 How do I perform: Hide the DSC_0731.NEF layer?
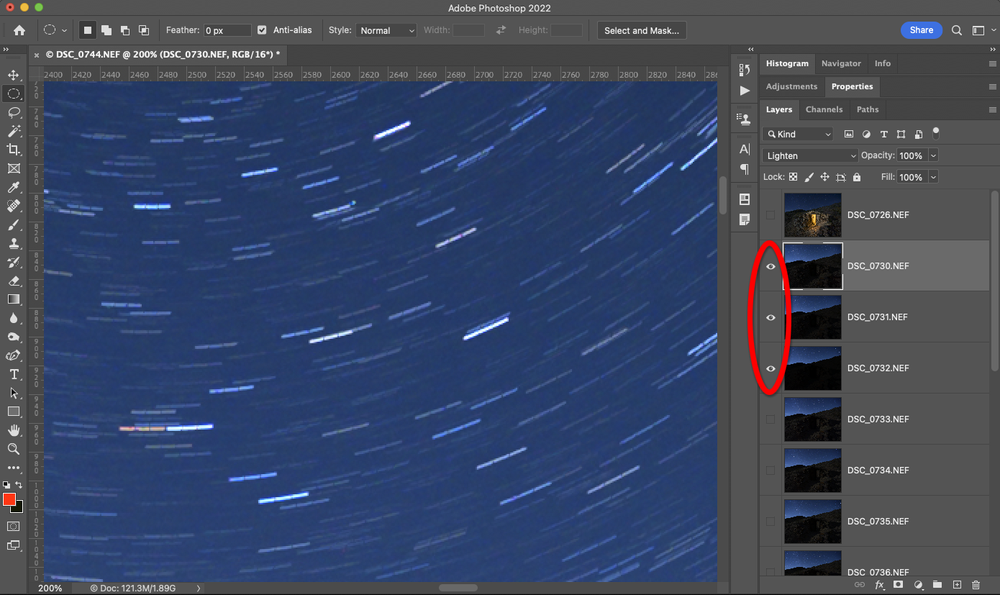770,317
